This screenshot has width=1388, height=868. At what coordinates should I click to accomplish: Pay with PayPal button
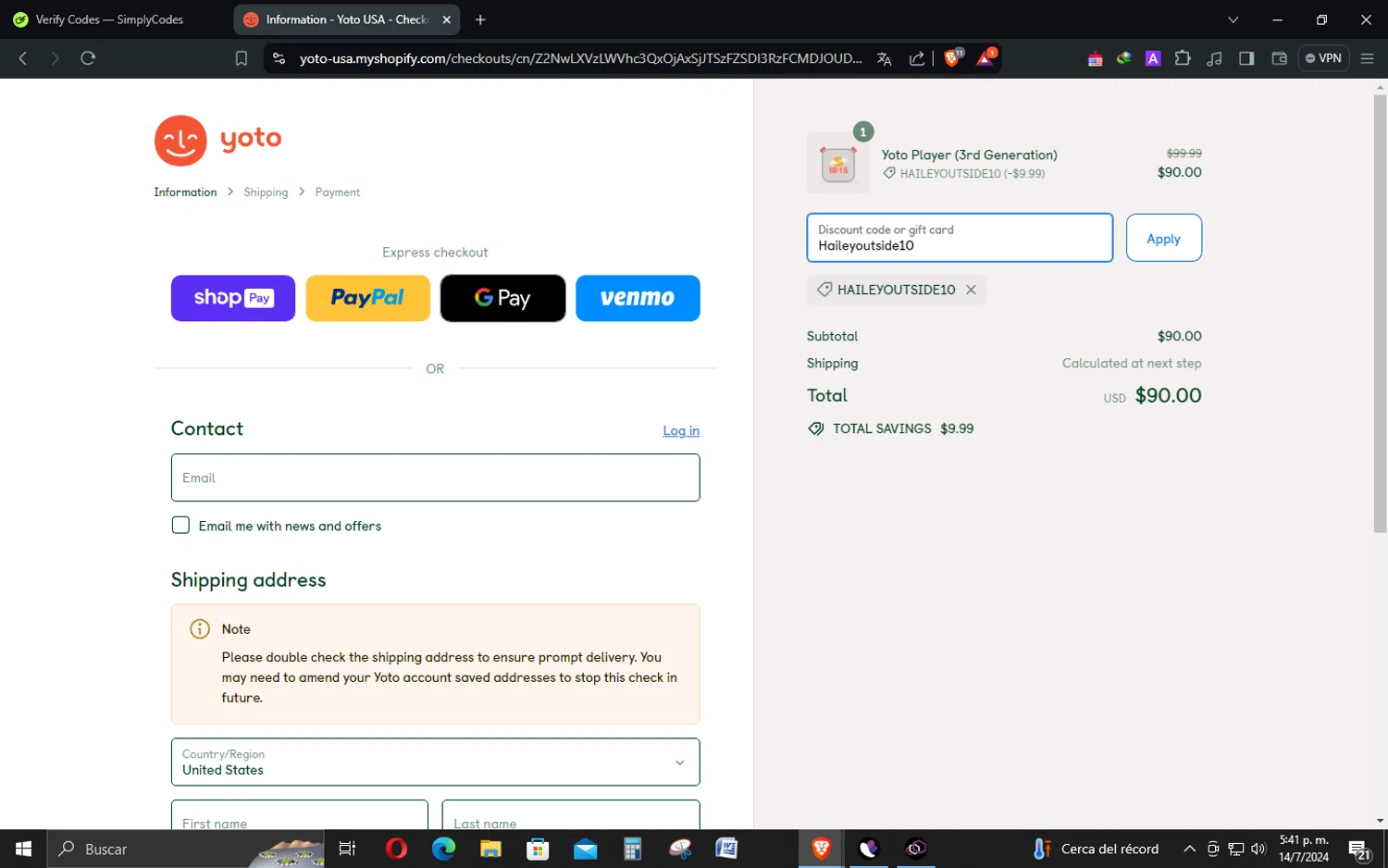[368, 298]
